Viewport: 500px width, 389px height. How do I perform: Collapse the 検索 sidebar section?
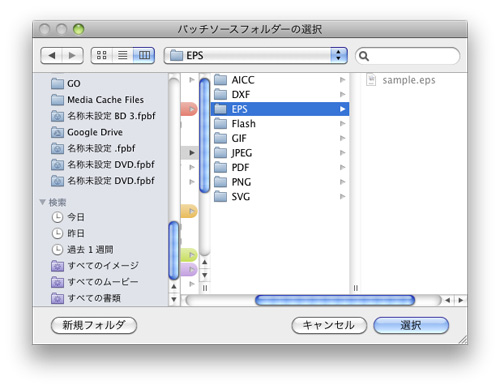(42, 202)
